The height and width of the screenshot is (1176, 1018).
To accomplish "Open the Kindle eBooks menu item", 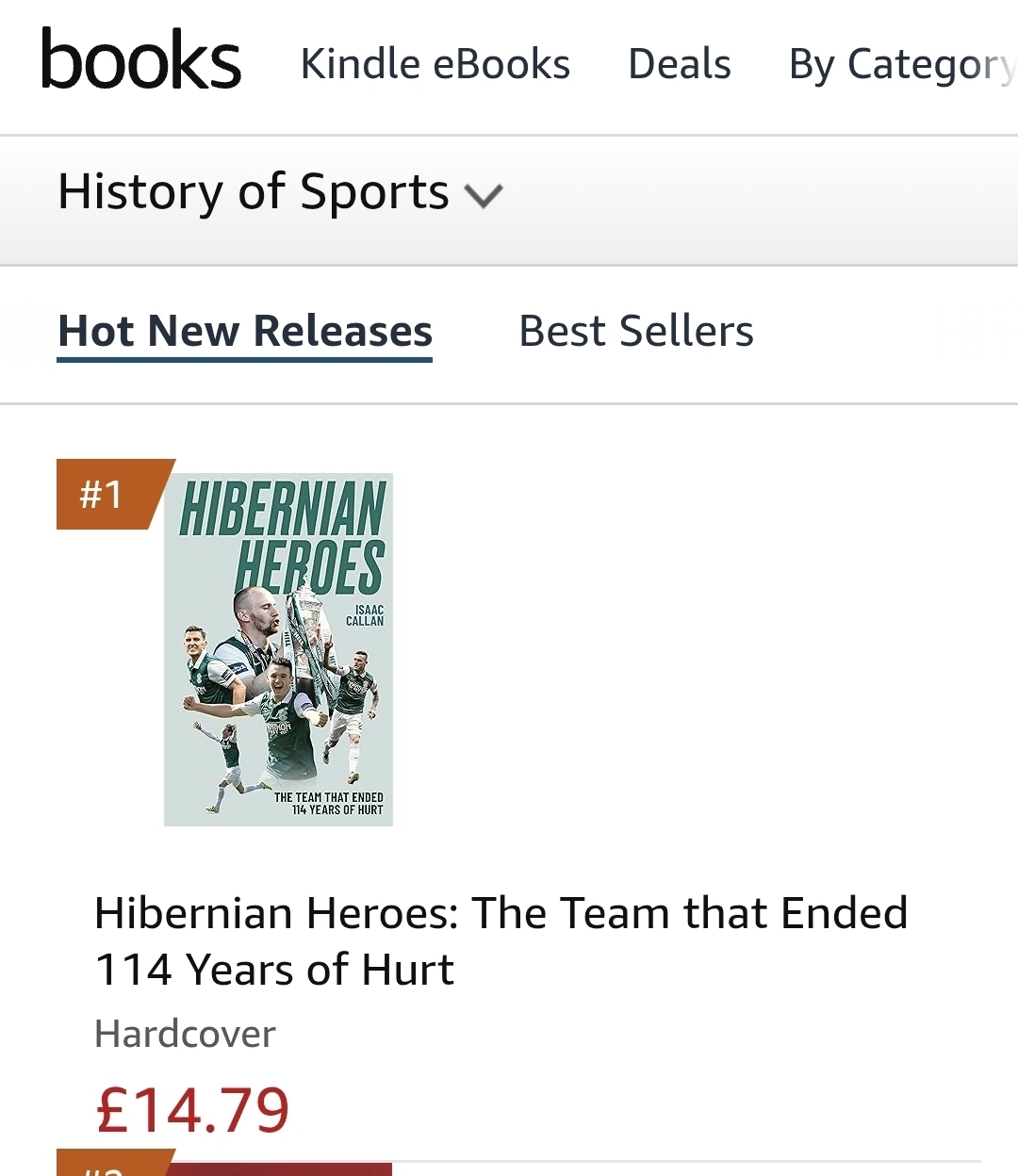I will [435, 64].
